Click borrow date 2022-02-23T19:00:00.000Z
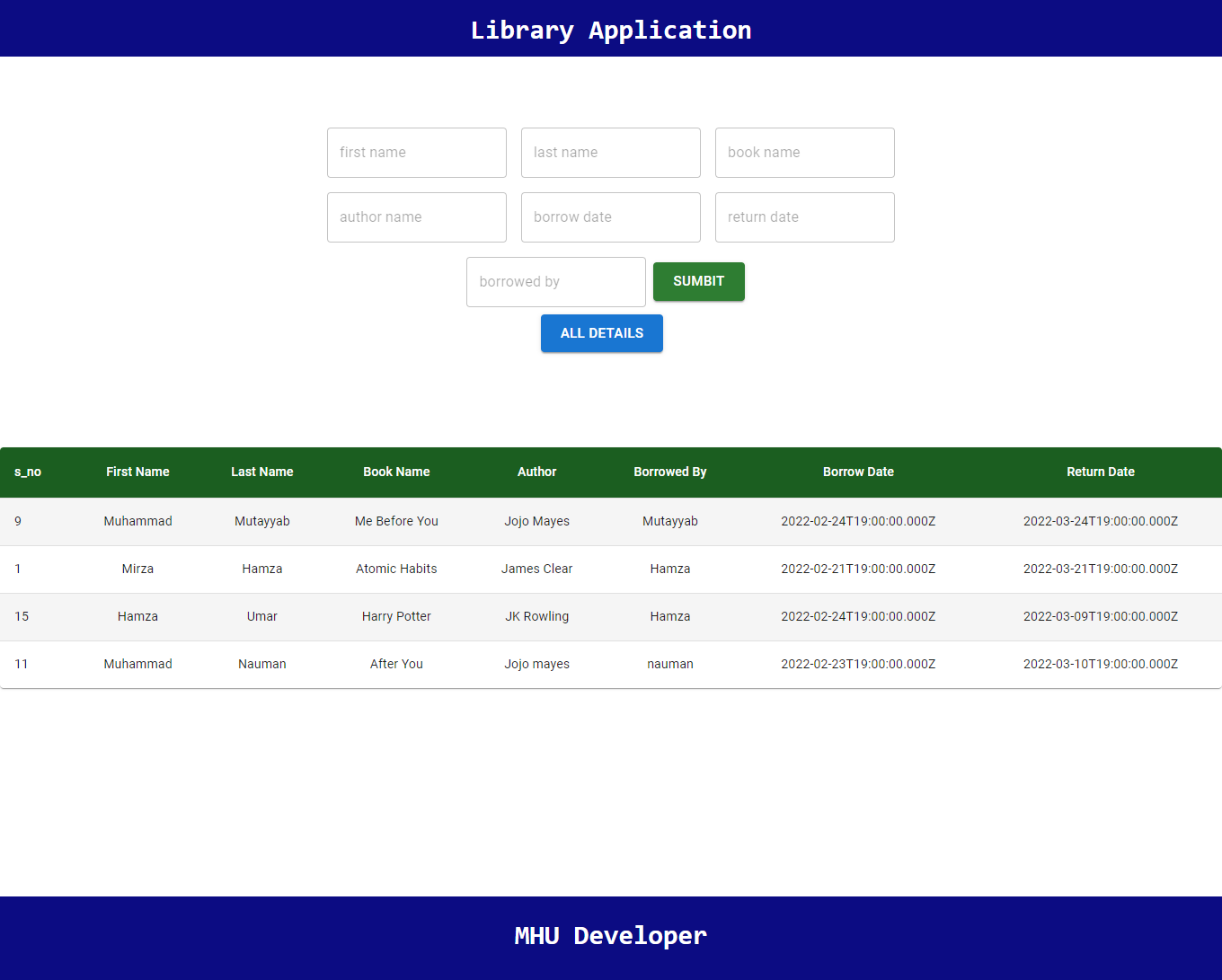The image size is (1222, 980). (858, 664)
